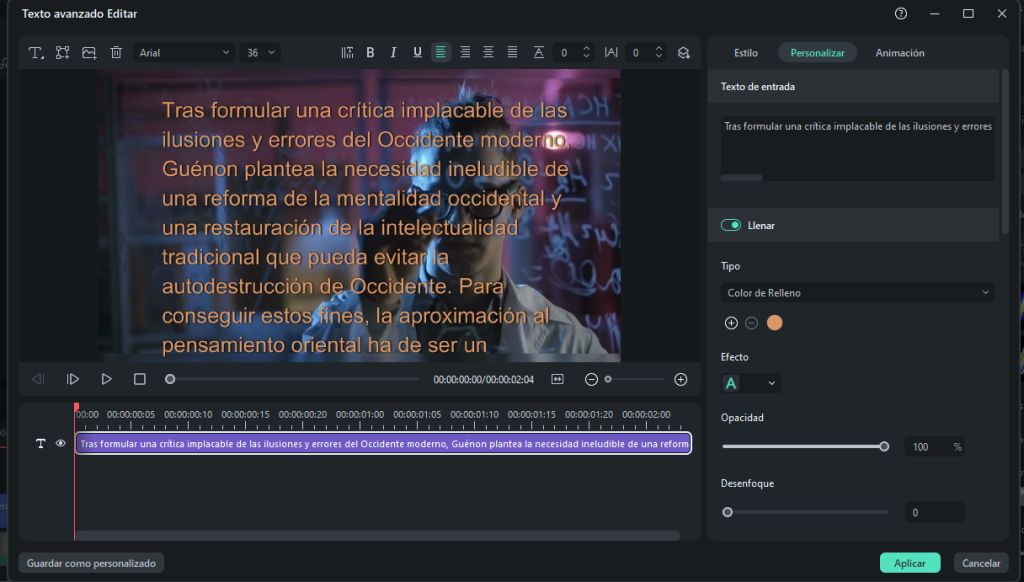Toggle italic text formatting
Screen dimensions: 1024x582
393,52
